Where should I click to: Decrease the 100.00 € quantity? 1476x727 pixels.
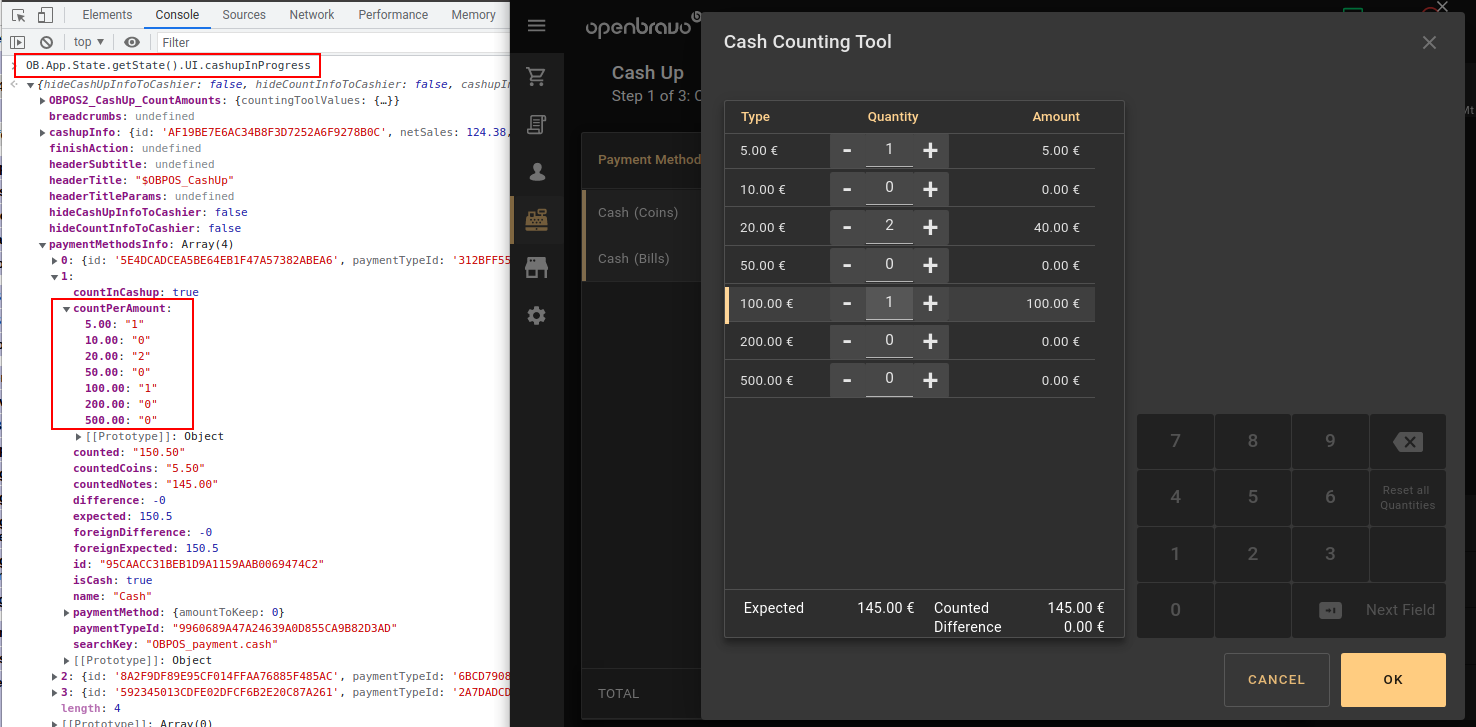847,303
